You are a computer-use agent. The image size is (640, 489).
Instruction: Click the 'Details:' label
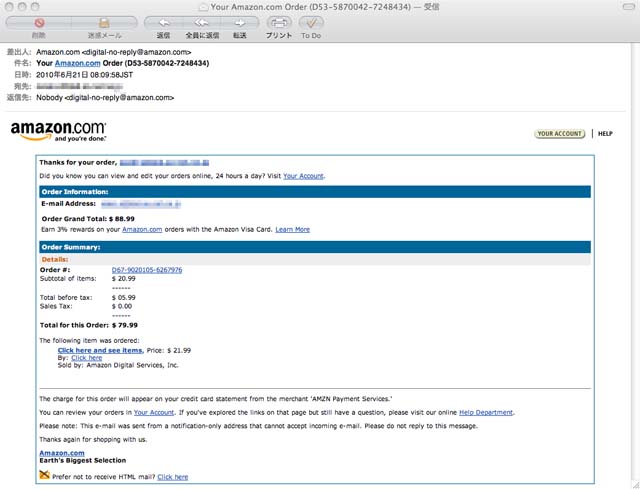55,260
